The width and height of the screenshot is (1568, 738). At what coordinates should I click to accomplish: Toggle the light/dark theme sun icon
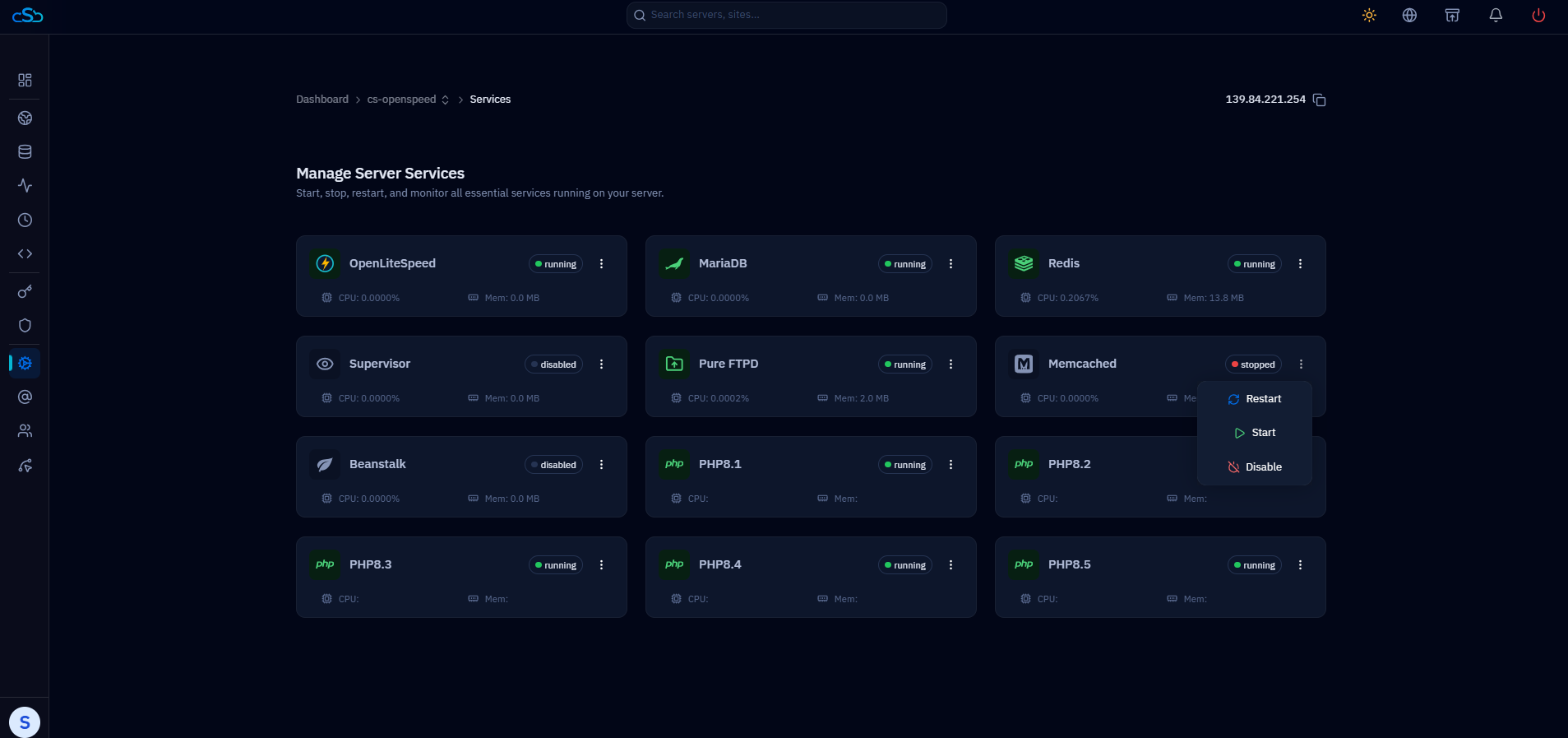pos(1369,16)
